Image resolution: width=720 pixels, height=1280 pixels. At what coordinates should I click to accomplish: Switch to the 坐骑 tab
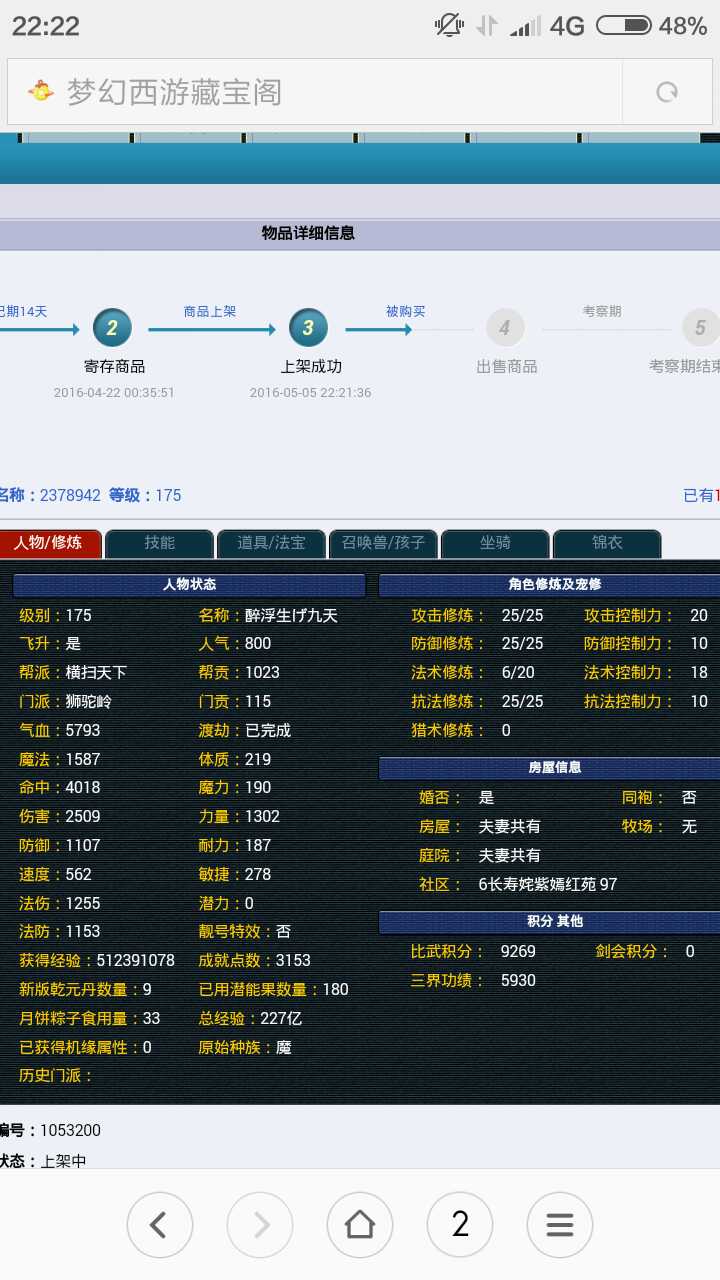pos(495,543)
